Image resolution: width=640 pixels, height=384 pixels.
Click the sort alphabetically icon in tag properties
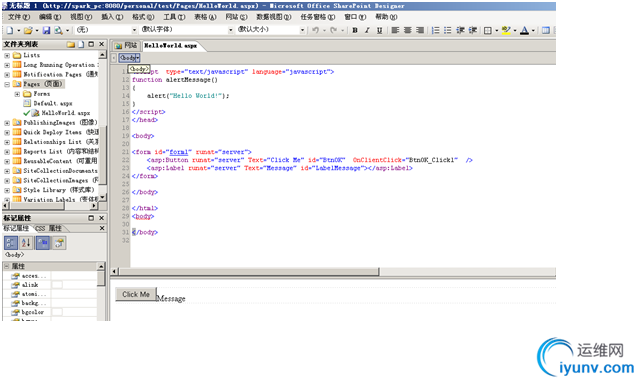pyautogui.click(x=26, y=243)
